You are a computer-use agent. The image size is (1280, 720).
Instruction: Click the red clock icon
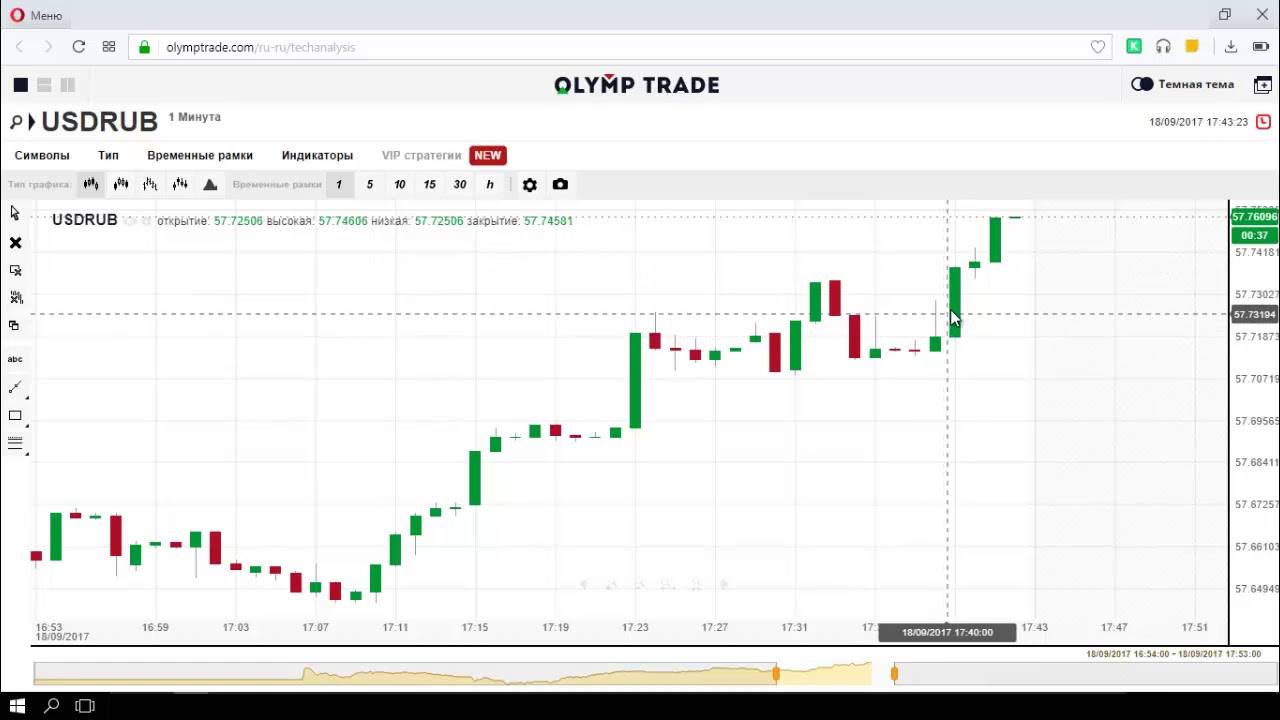[x=1263, y=121]
